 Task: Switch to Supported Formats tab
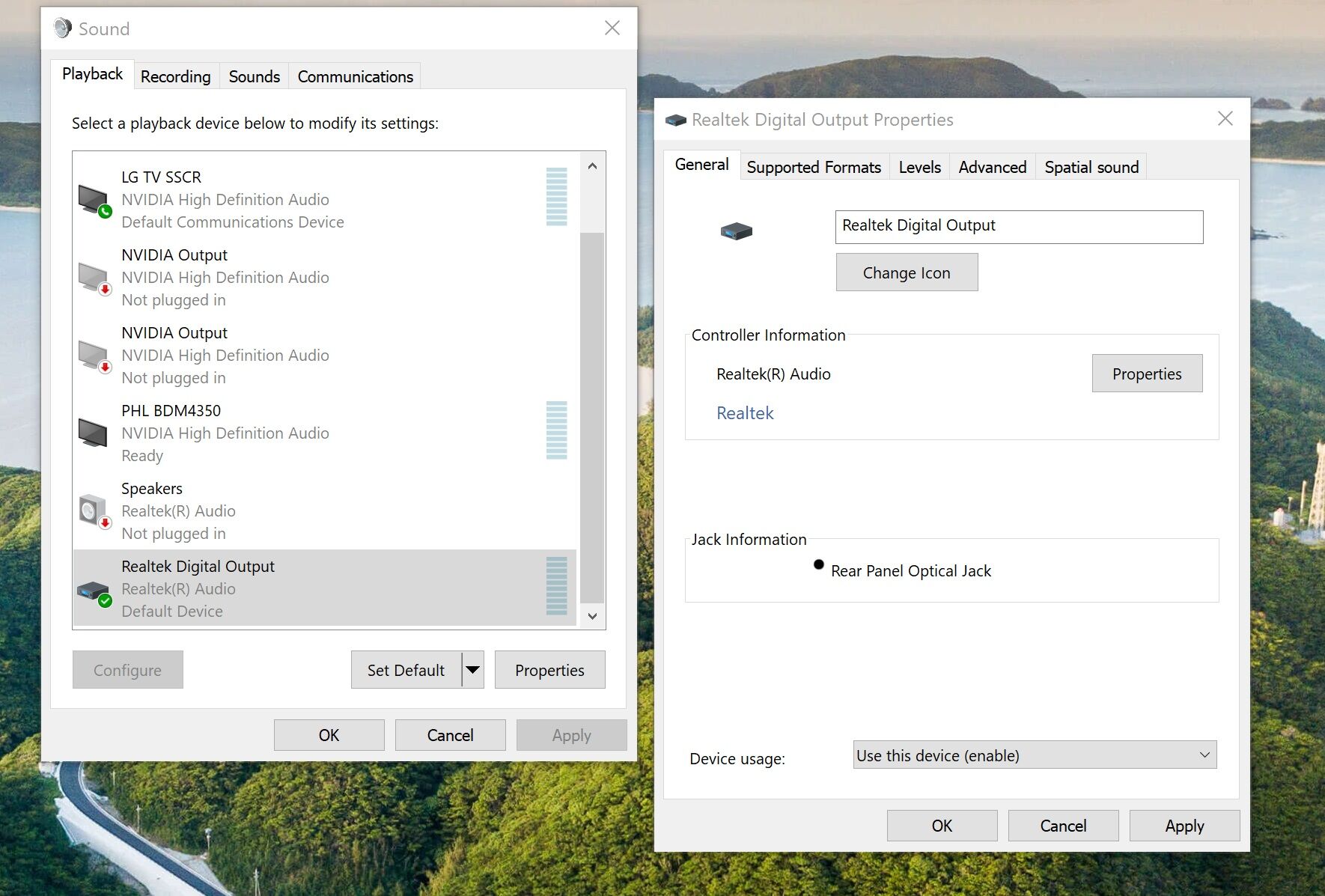tap(814, 167)
